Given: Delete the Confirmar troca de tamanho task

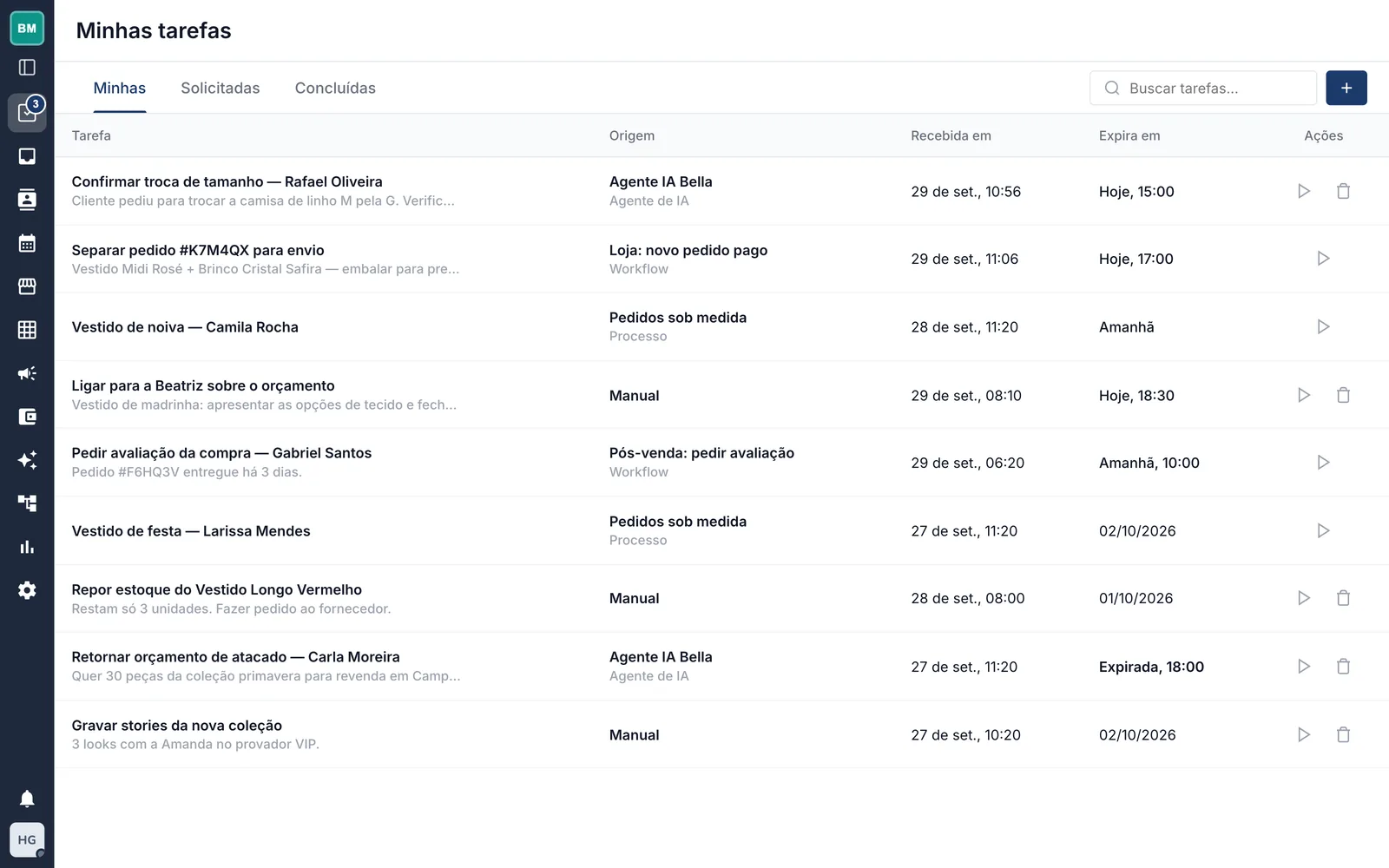Looking at the screenshot, I should (x=1343, y=191).
